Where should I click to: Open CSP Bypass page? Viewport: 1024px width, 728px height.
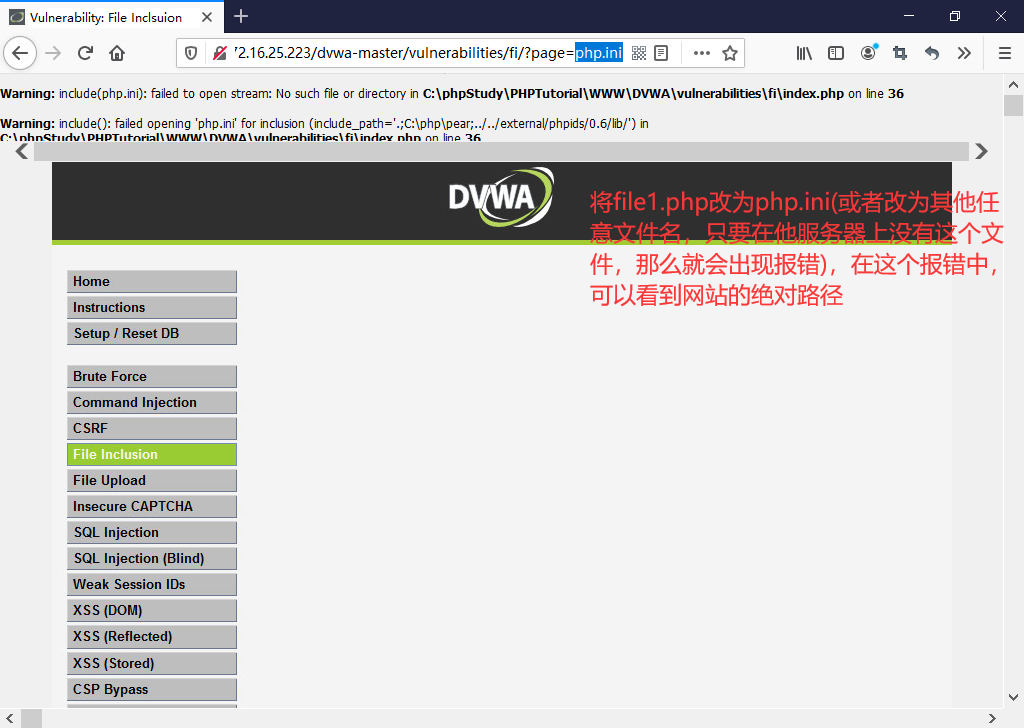pos(152,689)
